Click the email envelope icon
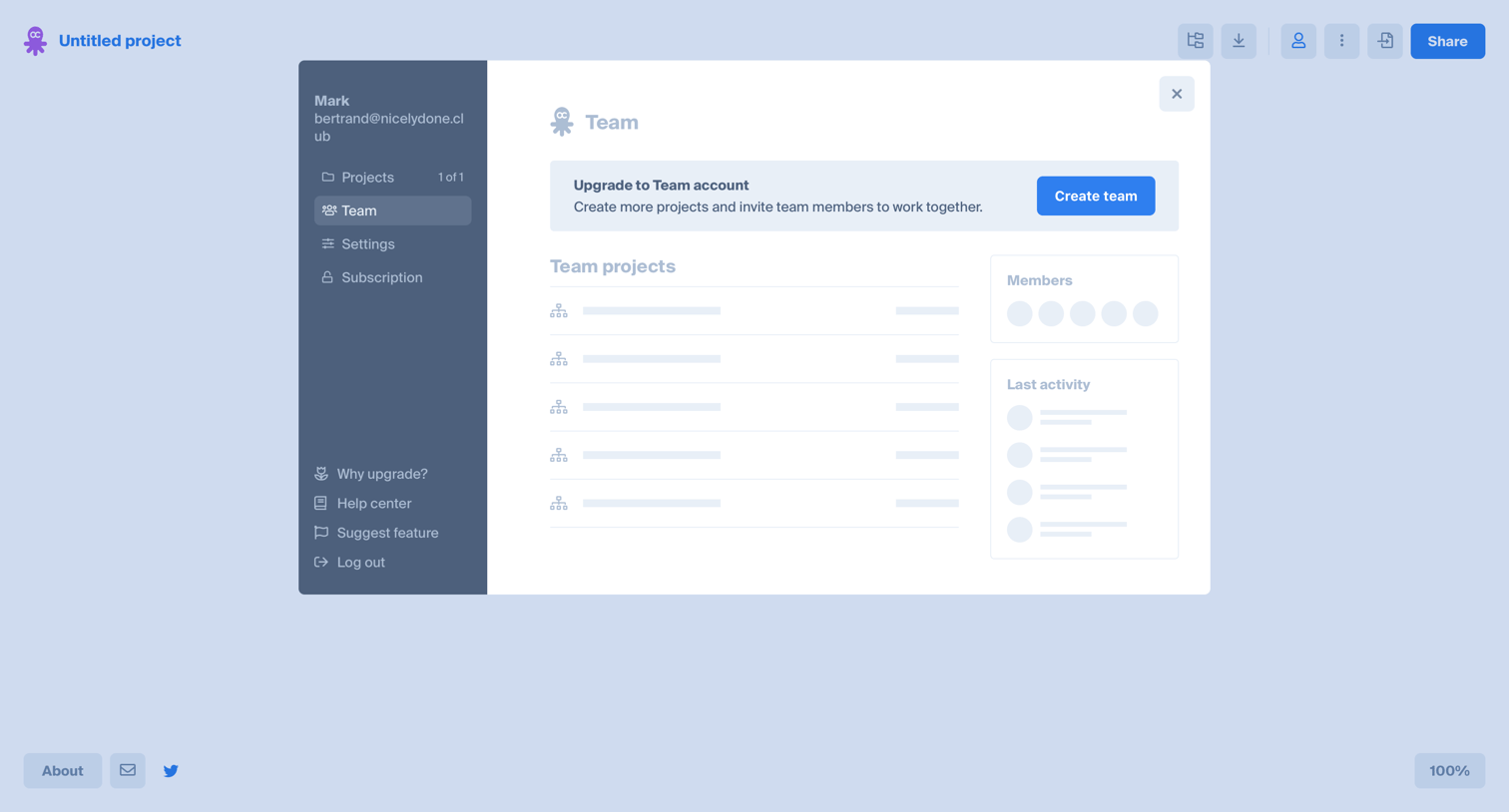The height and width of the screenshot is (812, 1509). pyautogui.click(x=128, y=770)
